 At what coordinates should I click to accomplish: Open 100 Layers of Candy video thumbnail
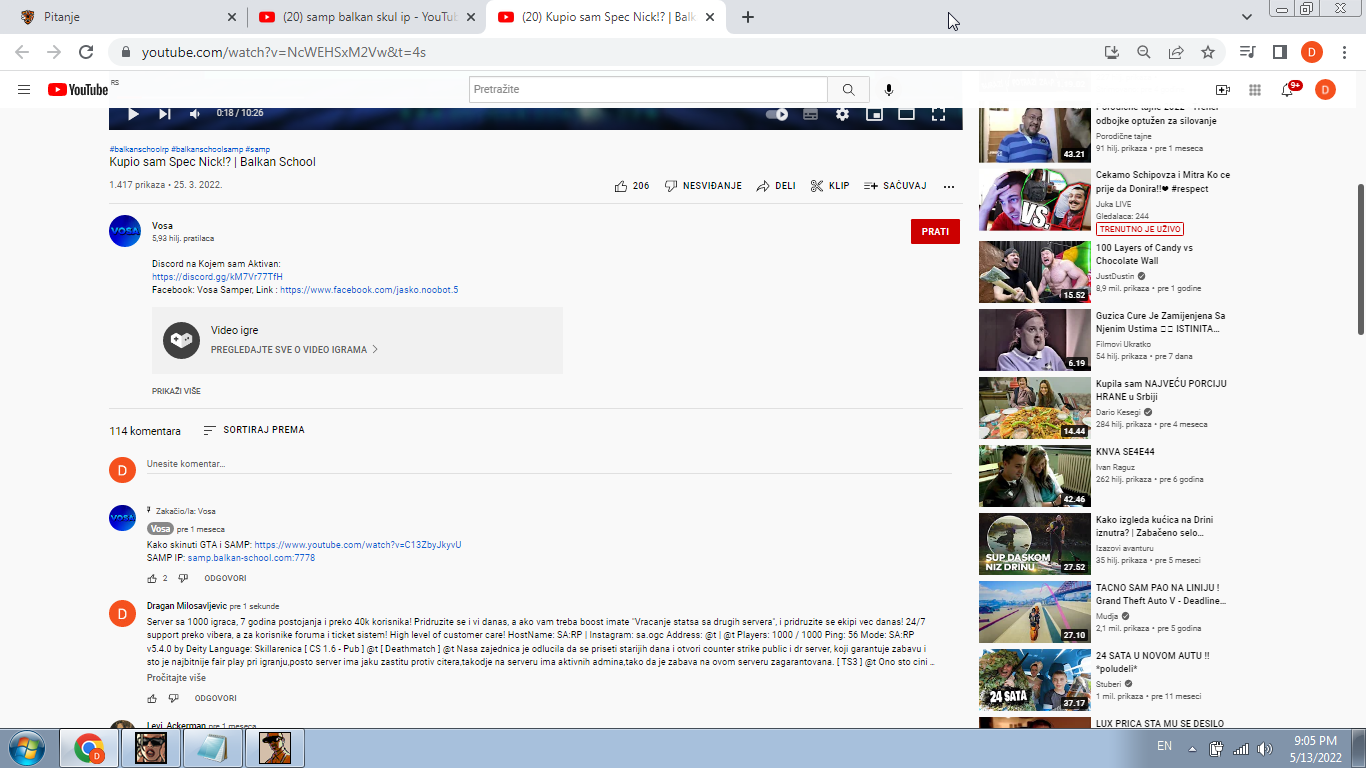tap(1035, 271)
